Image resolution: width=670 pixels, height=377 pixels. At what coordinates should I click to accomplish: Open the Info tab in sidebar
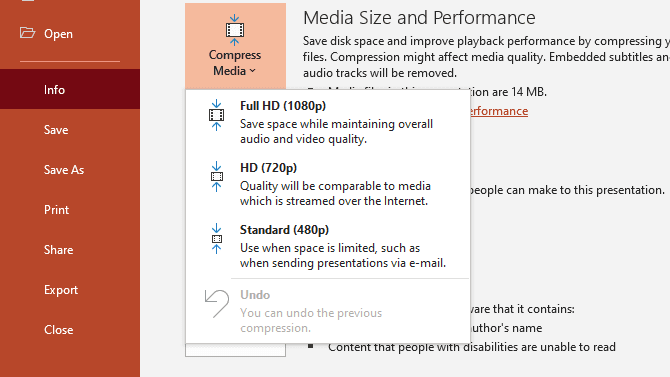coord(70,89)
